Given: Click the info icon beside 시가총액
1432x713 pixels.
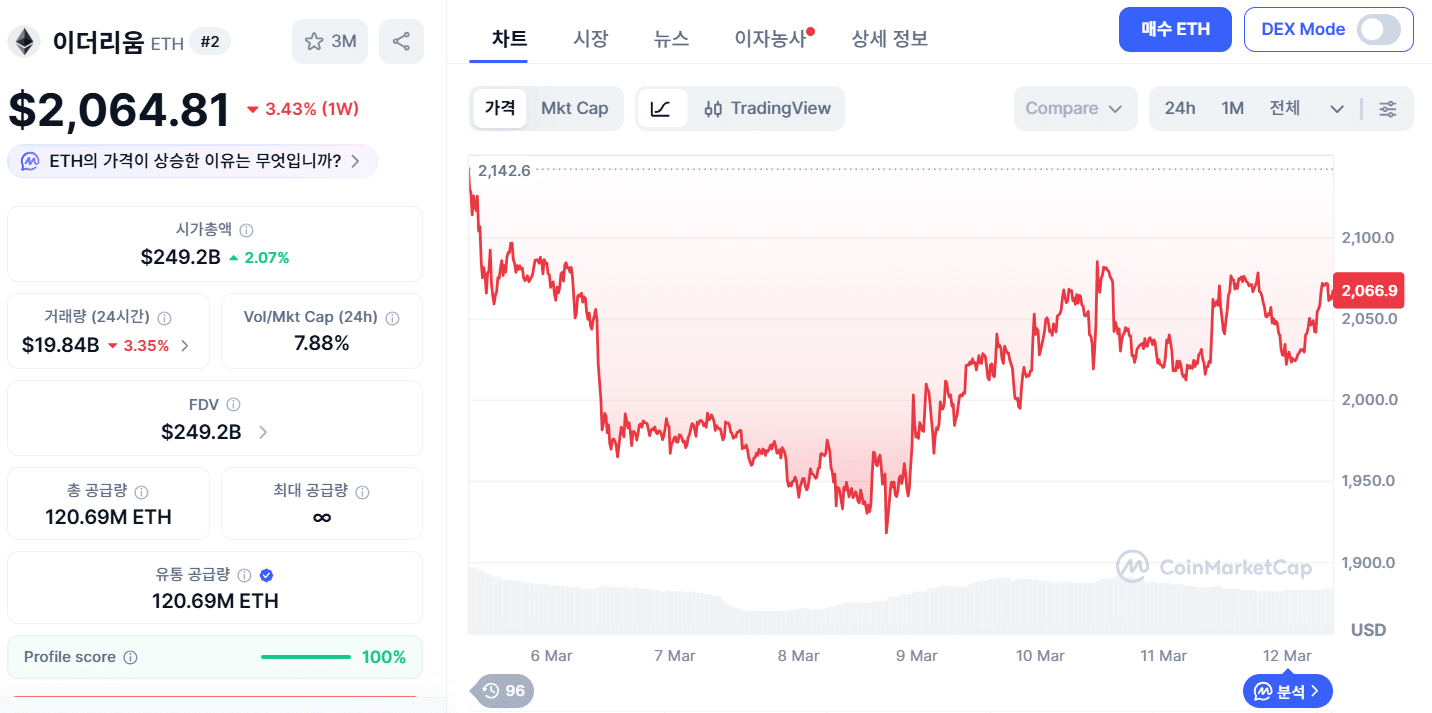Looking at the screenshot, I should (x=247, y=229).
